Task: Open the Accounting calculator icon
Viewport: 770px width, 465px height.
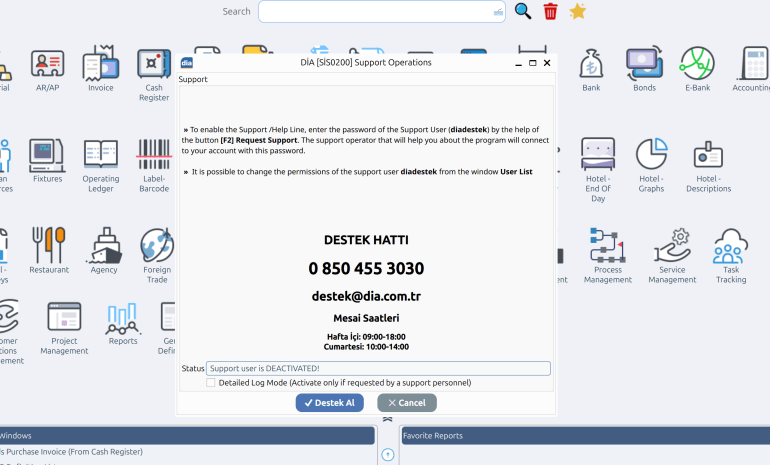Action: point(753,64)
